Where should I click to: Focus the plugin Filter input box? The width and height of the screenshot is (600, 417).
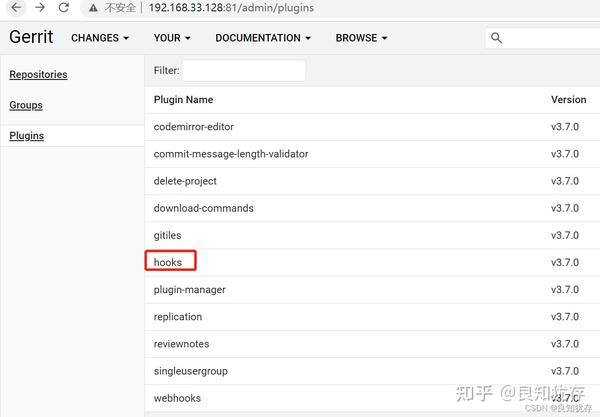pos(244,71)
